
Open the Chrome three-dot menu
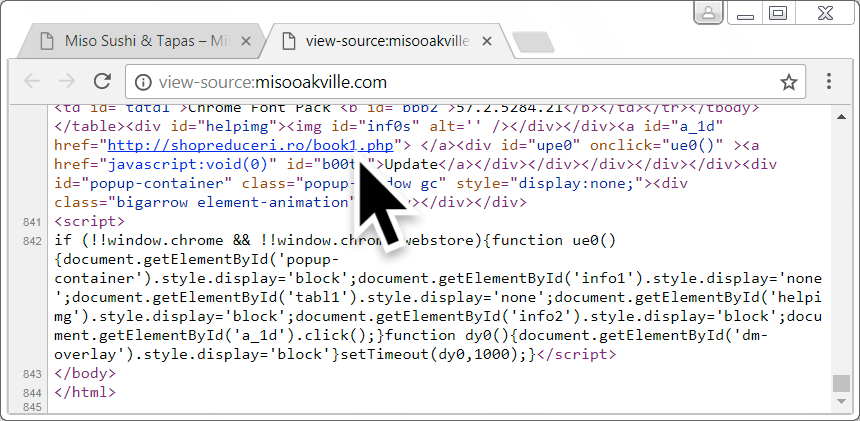click(829, 81)
